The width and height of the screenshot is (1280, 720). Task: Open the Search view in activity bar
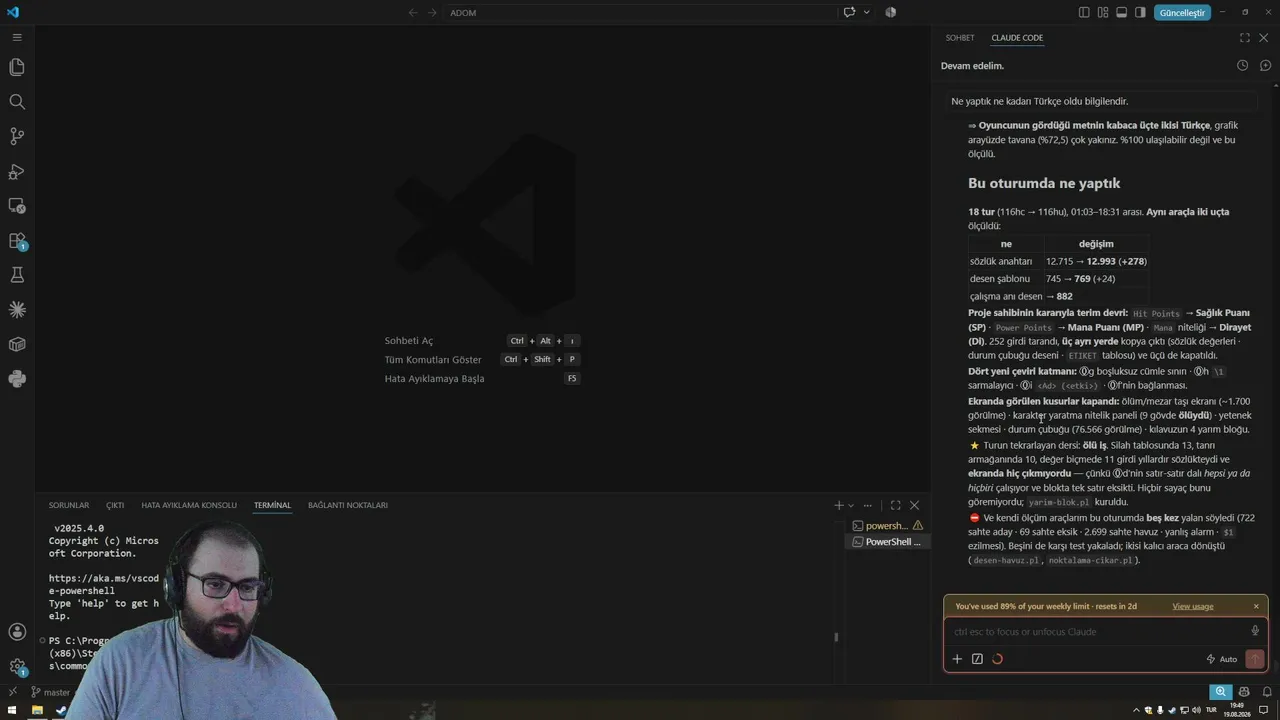coord(17,101)
